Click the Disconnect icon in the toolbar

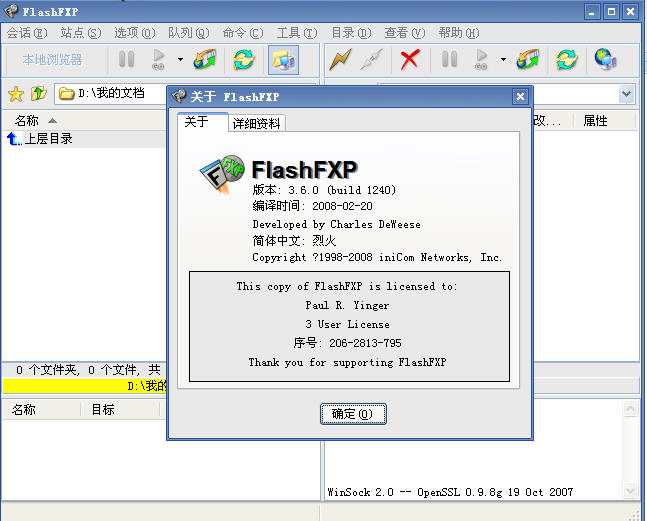[x=373, y=59]
